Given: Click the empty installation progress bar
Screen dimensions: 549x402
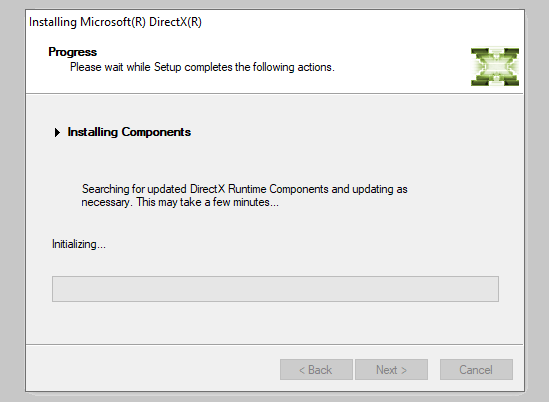Looking at the screenshot, I should (275, 289).
